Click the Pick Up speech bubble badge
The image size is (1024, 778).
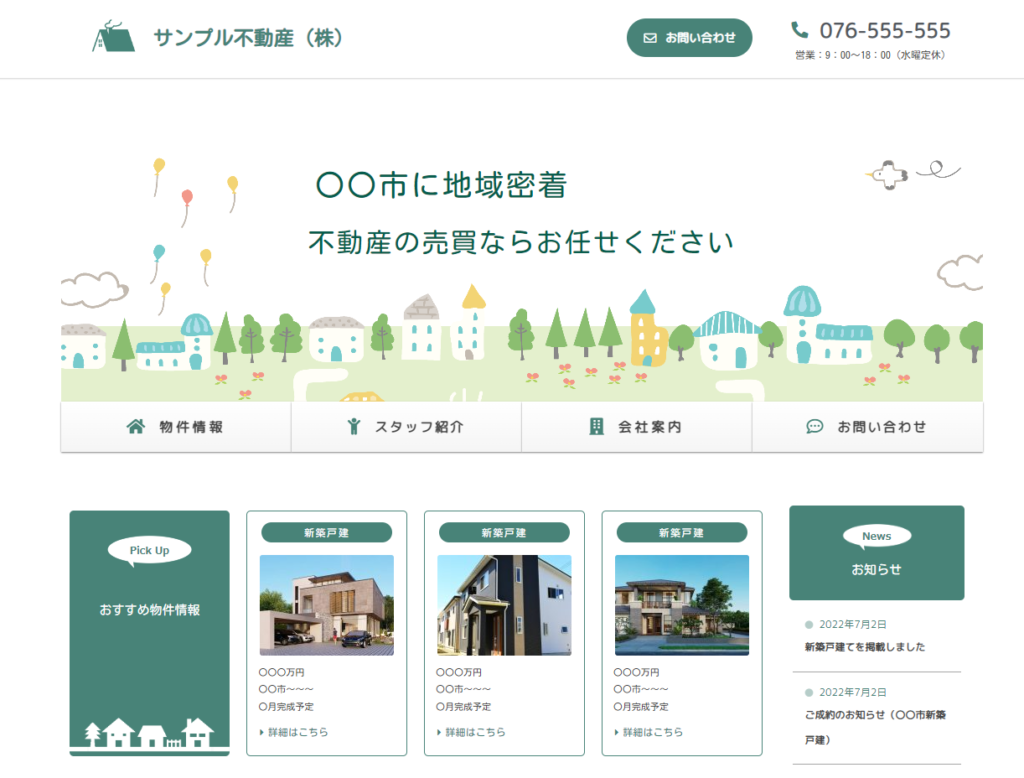149,550
